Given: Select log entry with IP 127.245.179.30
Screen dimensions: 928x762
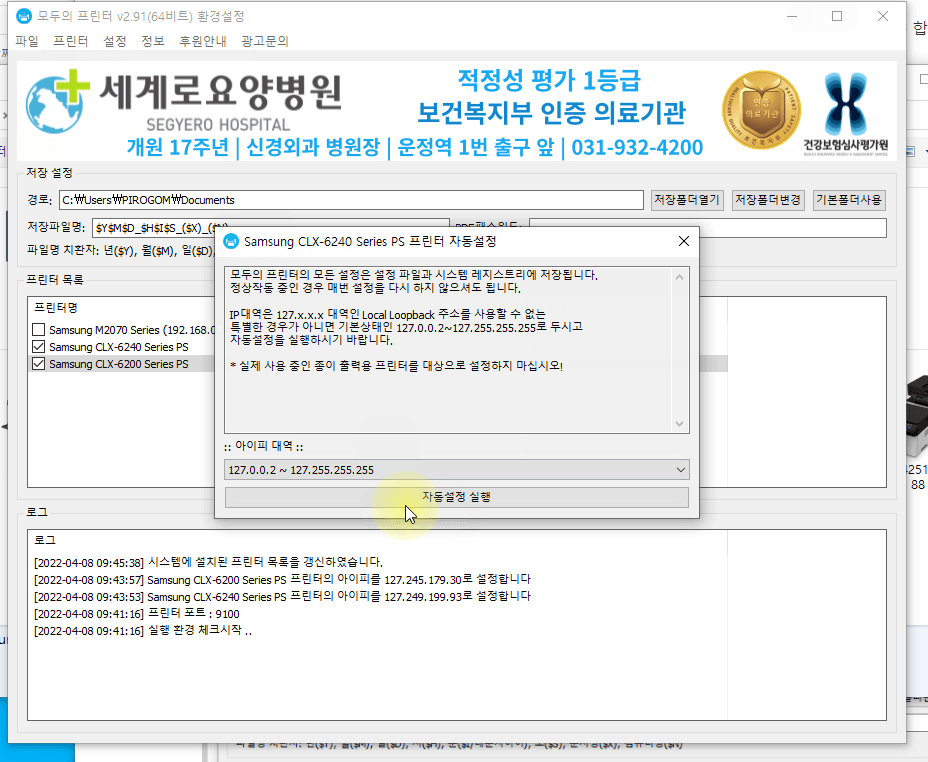Looking at the screenshot, I should [282, 580].
